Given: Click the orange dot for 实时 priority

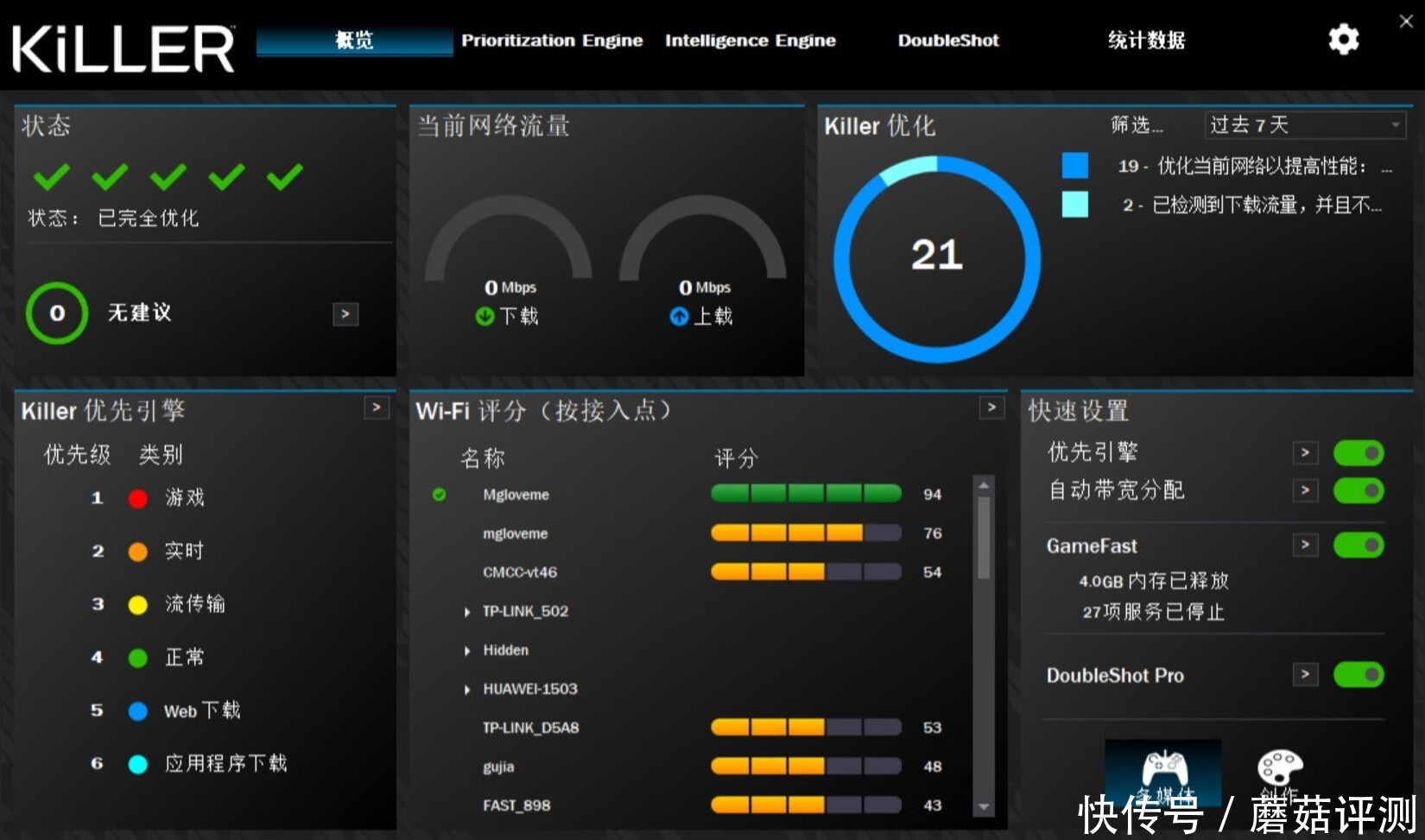Looking at the screenshot, I should [x=137, y=552].
